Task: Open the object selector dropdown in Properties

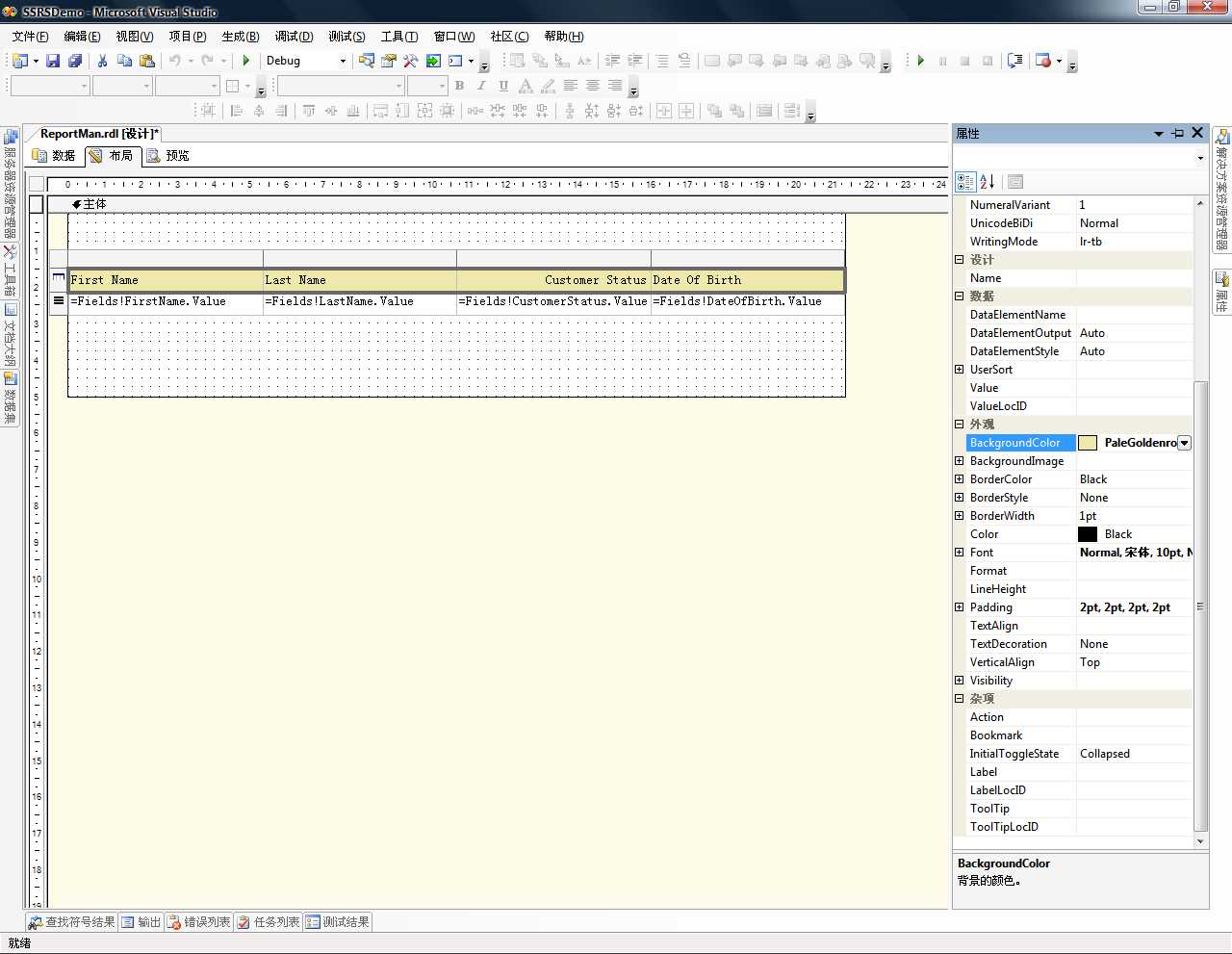Action: tap(1200, 157)
